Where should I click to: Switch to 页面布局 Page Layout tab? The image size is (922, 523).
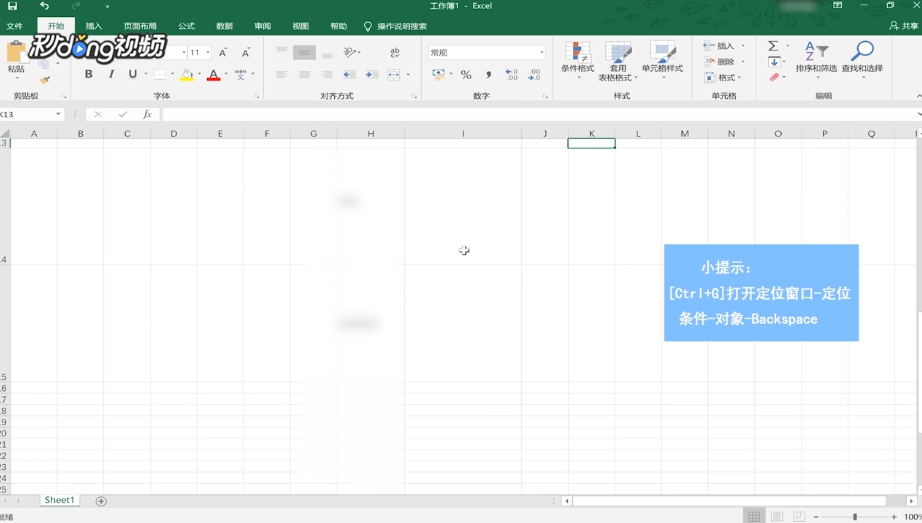click(x=140, y=26)
